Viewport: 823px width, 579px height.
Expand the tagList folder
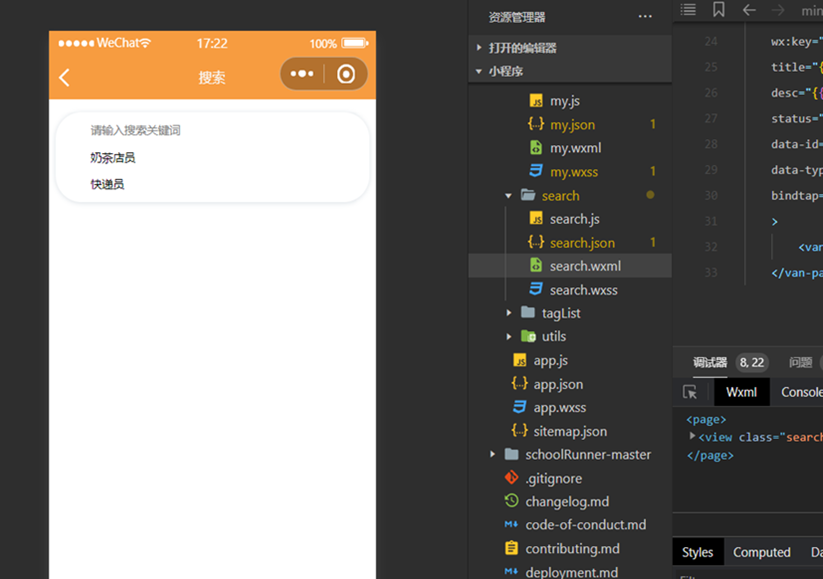click(509, 313)
